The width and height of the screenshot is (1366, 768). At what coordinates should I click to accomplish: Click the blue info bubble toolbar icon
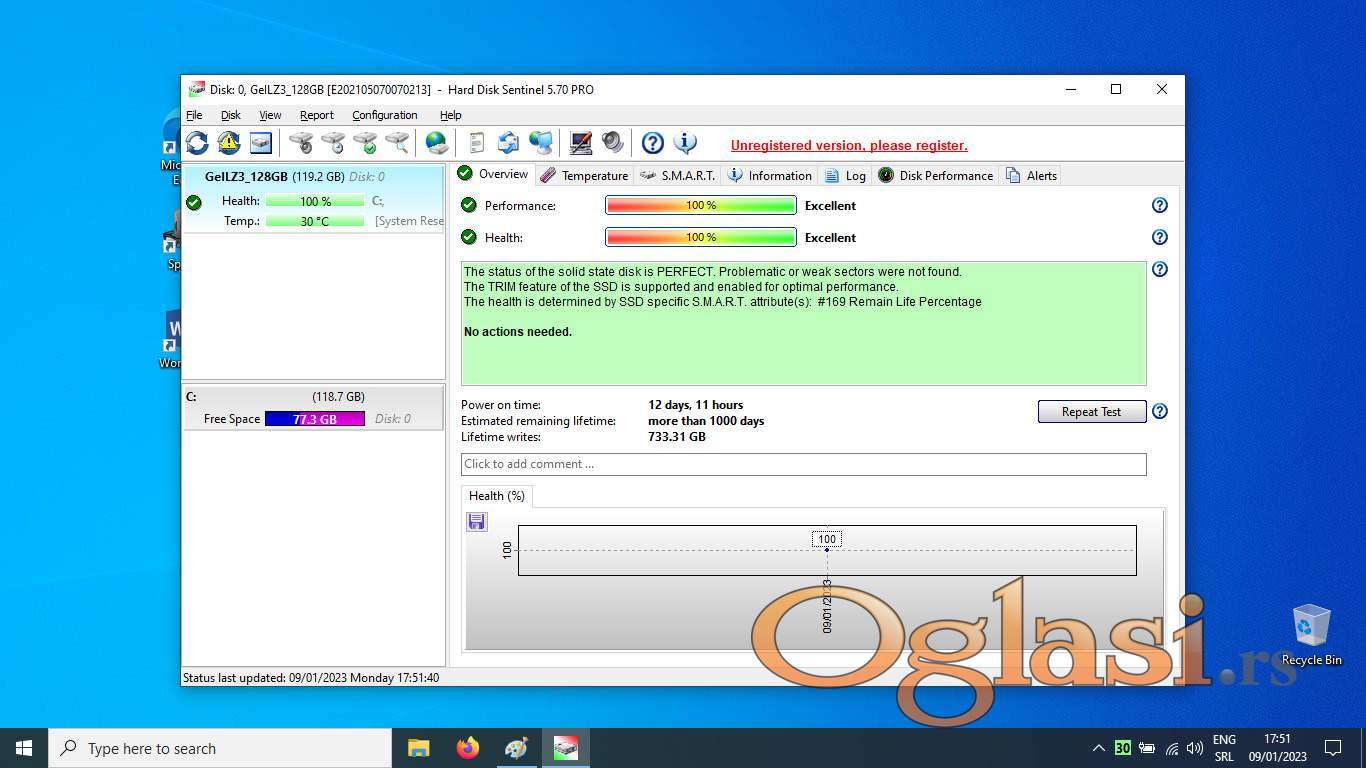(x=685, y=143)
